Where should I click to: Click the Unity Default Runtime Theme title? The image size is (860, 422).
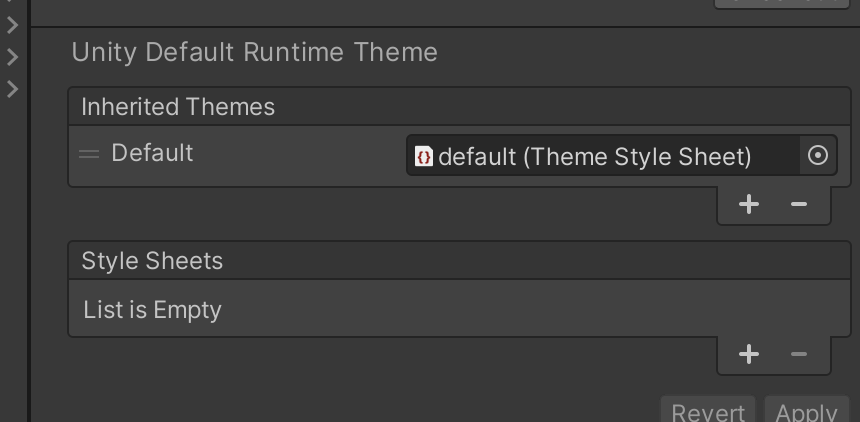(x=254, y=52)
